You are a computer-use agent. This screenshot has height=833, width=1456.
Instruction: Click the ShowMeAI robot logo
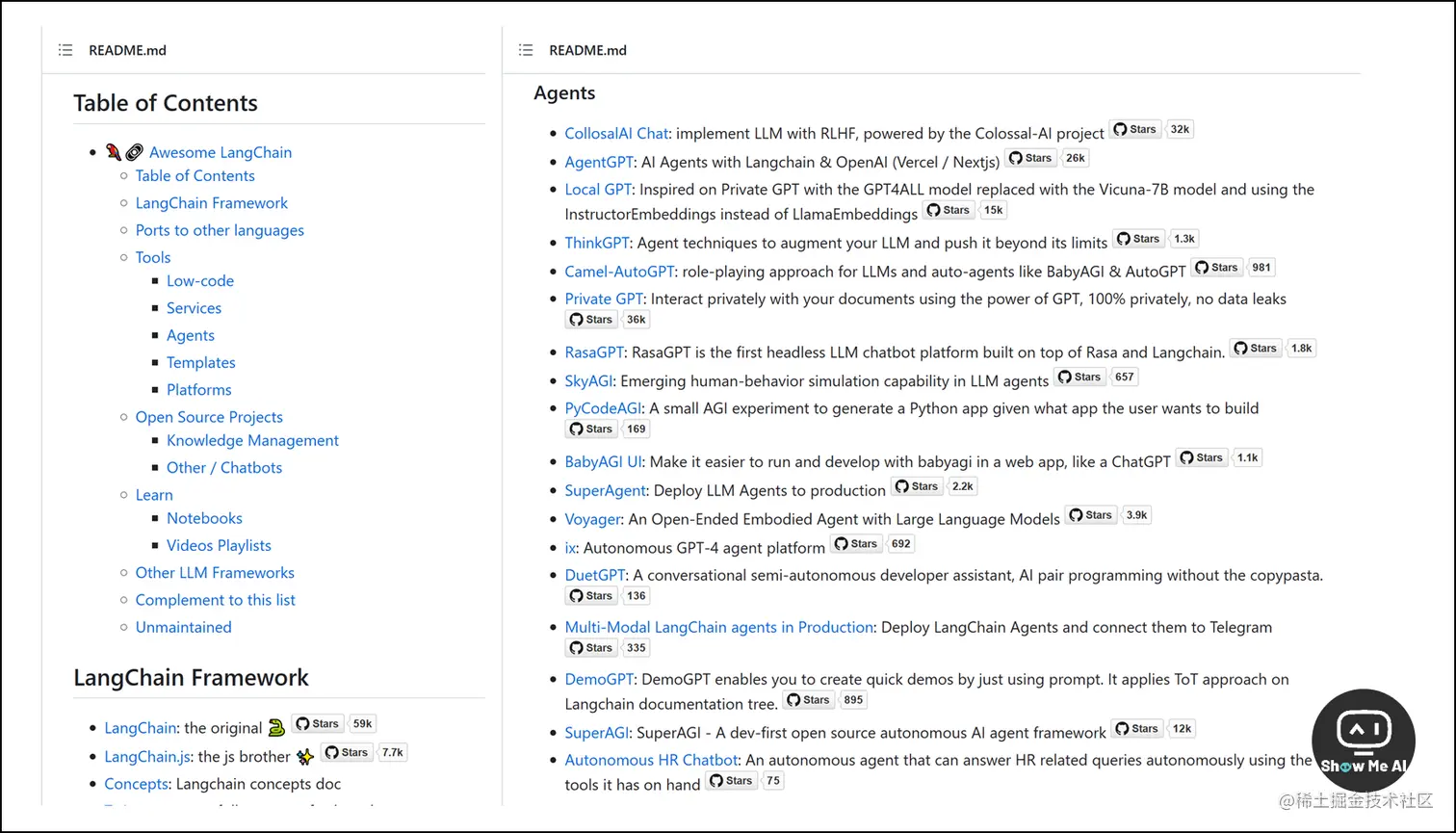pyautogui.click(x=1363, y=740)
